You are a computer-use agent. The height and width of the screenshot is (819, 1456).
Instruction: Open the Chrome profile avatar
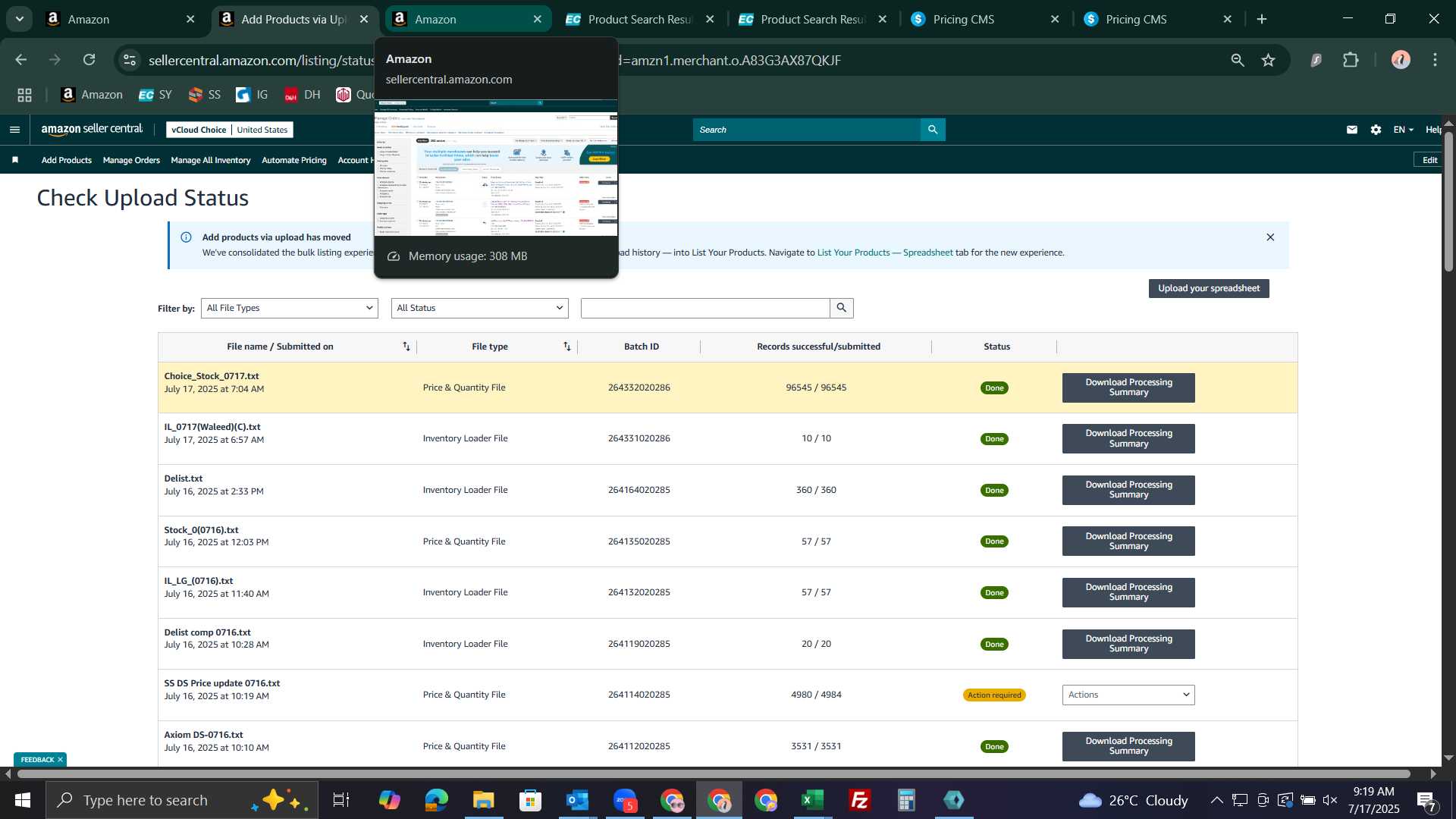(1401, 60)
